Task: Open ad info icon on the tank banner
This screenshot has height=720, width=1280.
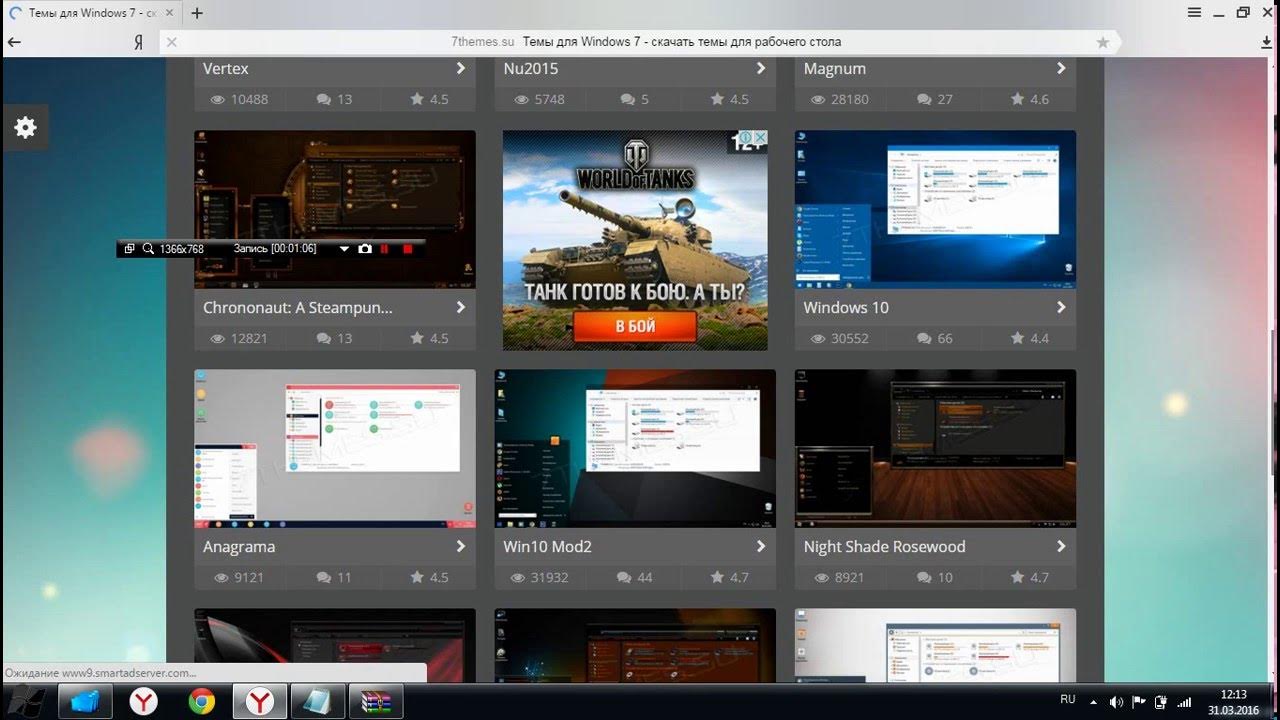Action: (746, 138)
